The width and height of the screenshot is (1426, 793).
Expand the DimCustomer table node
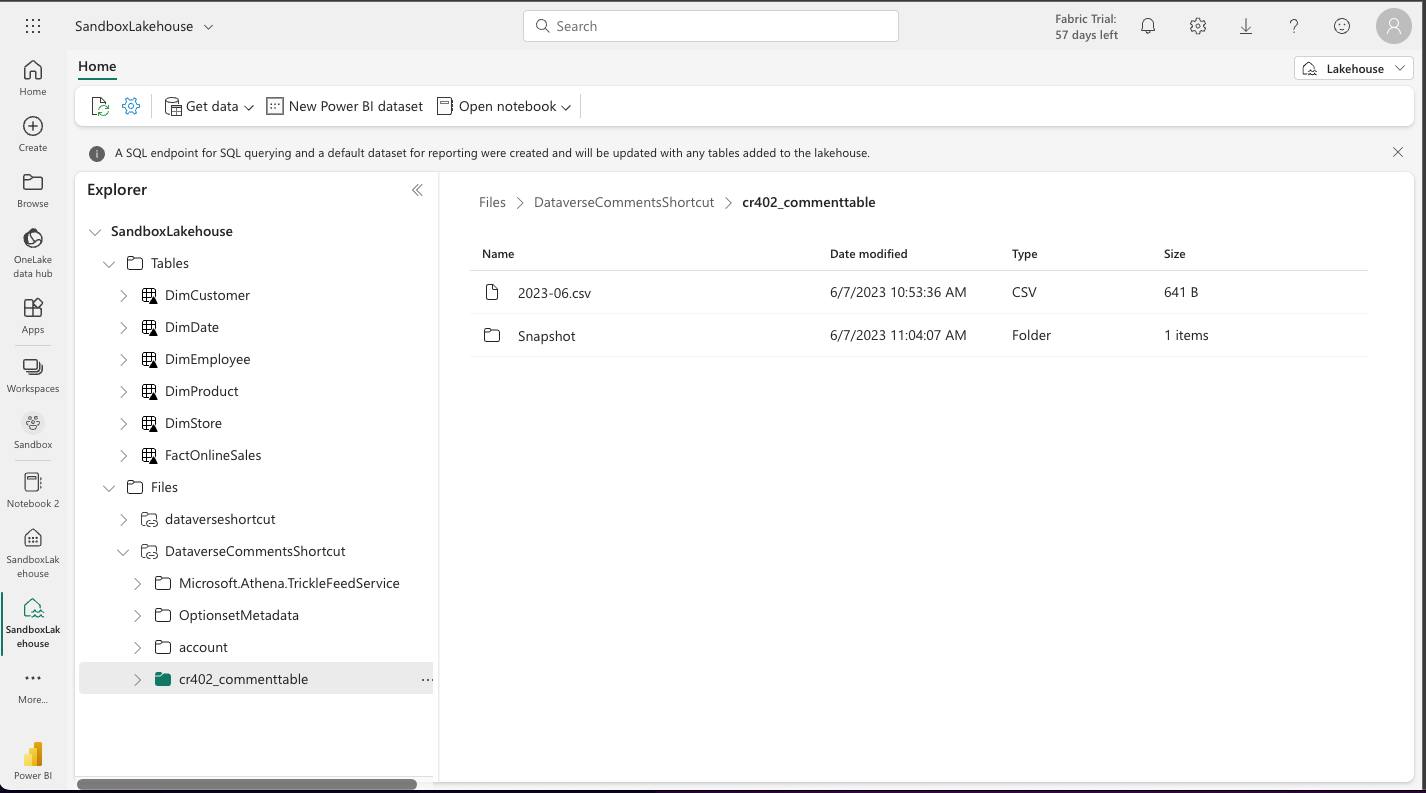click(124, 296)
